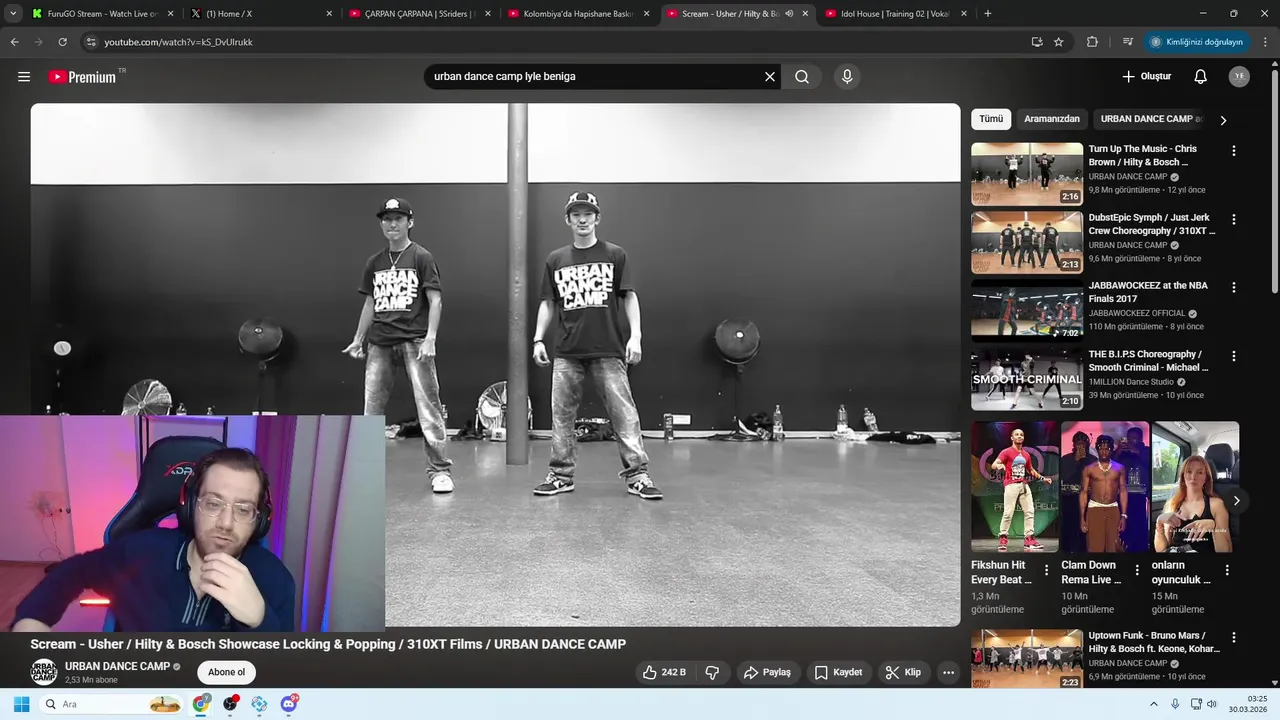Open media controls icon in browser toolbar
This screenshot has height=720, width=1280.
[1128, 42]
